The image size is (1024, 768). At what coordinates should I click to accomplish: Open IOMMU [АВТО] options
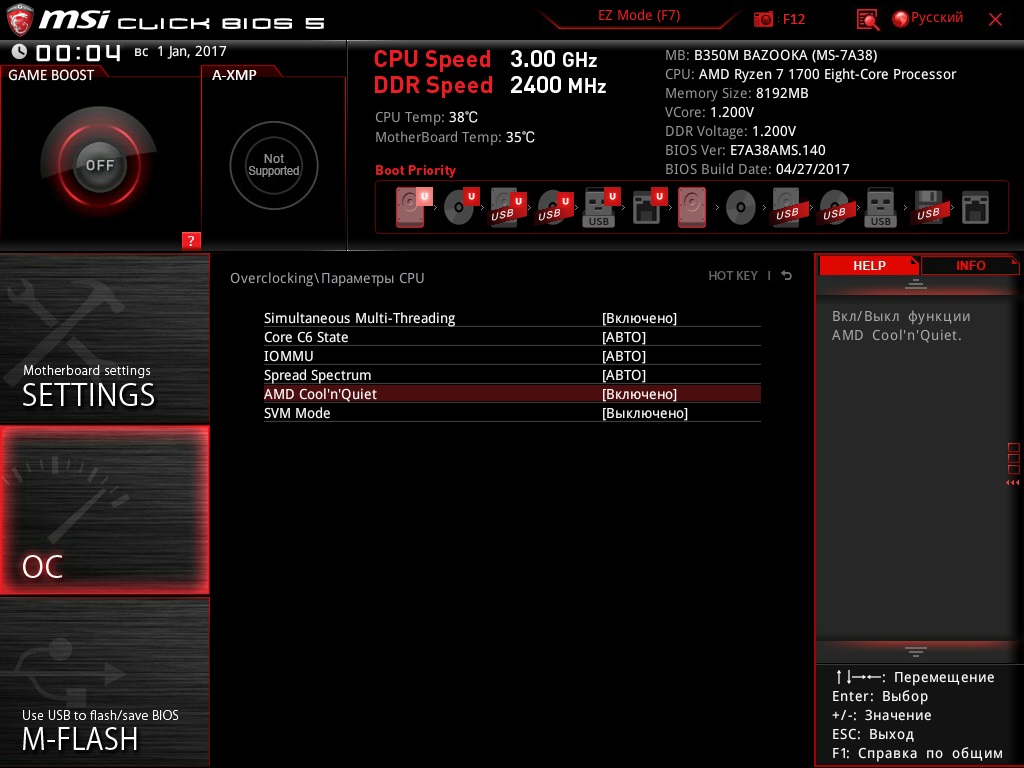[x=624, y=356]
